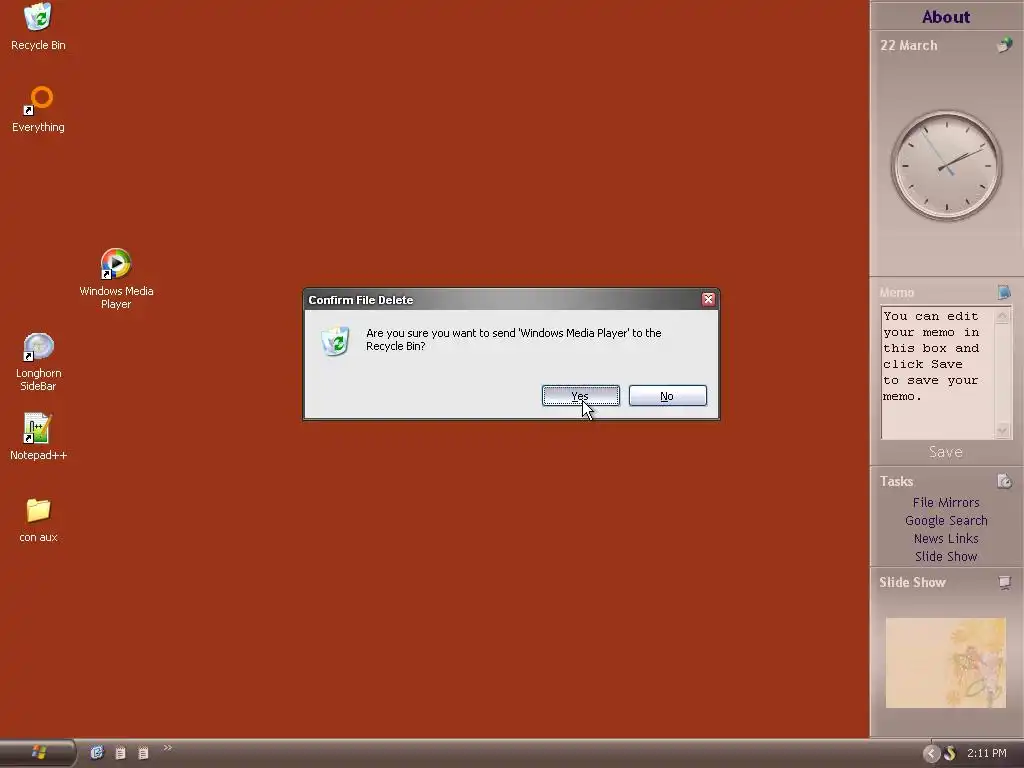The height and width of the screenshot is (768, 1024).
Task: Select the Everything shortcut on desktop
Action: (38, 110)
